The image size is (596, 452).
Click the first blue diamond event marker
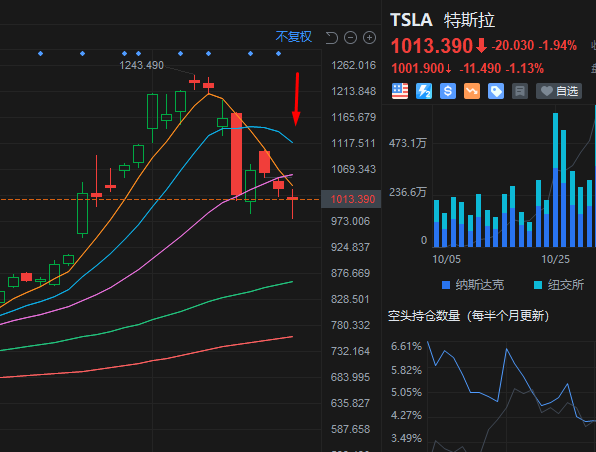click(x=41, y=54)
